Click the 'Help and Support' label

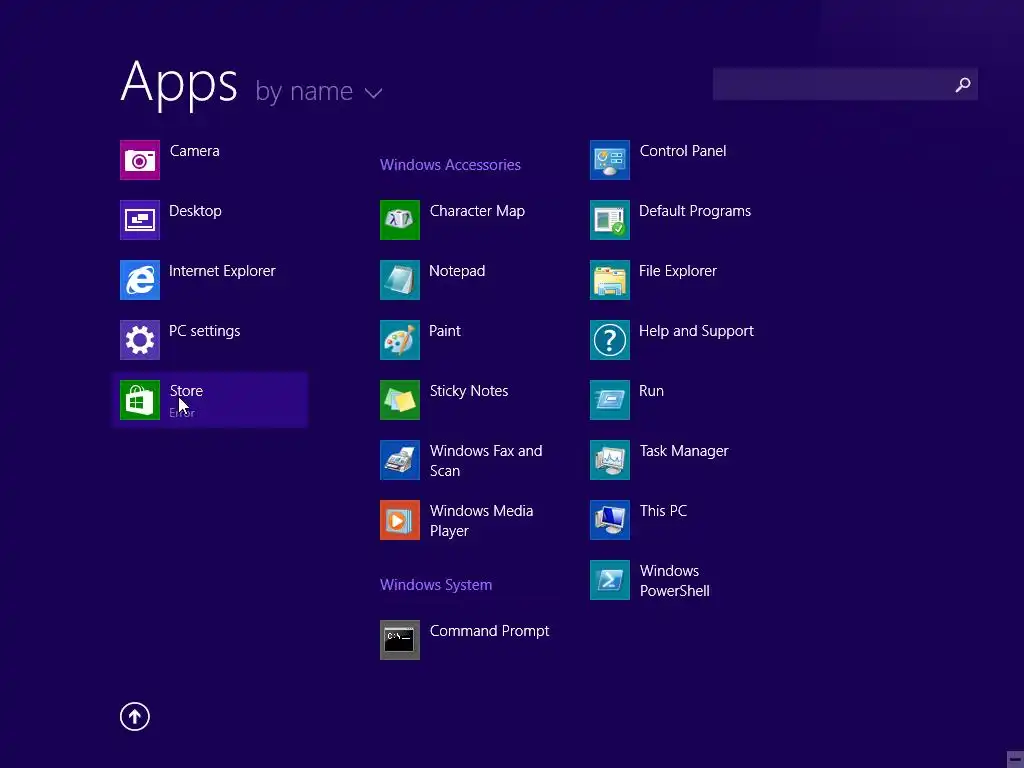(x=696, y=331)
